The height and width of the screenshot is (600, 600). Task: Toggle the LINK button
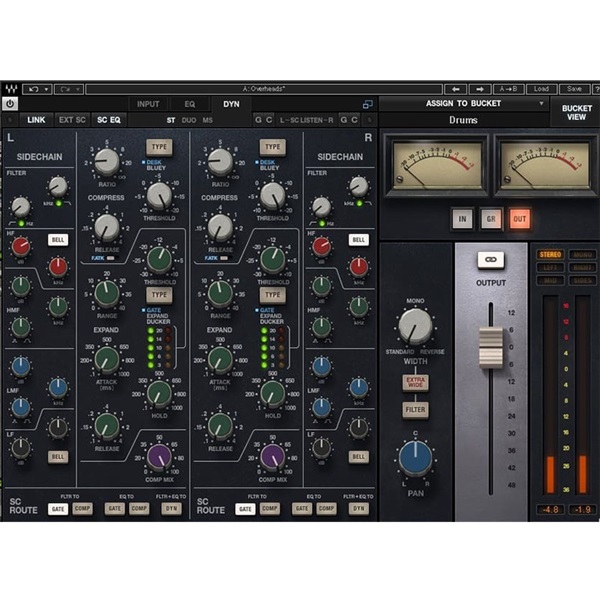click(36, 120)
